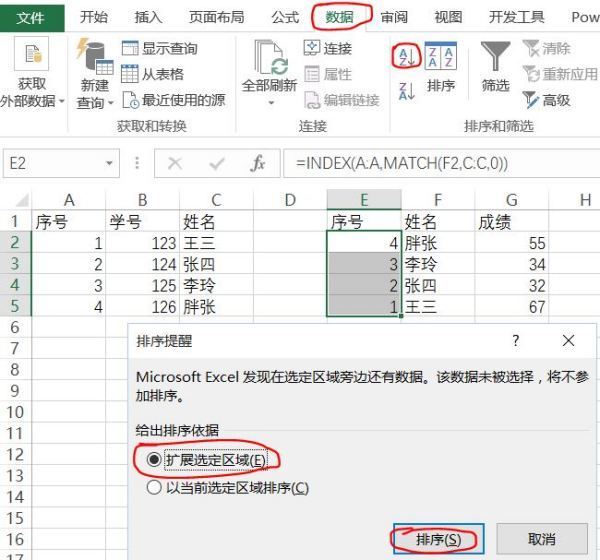
Task: Switch to the Data (数据) tab
Action: [339, 17]
